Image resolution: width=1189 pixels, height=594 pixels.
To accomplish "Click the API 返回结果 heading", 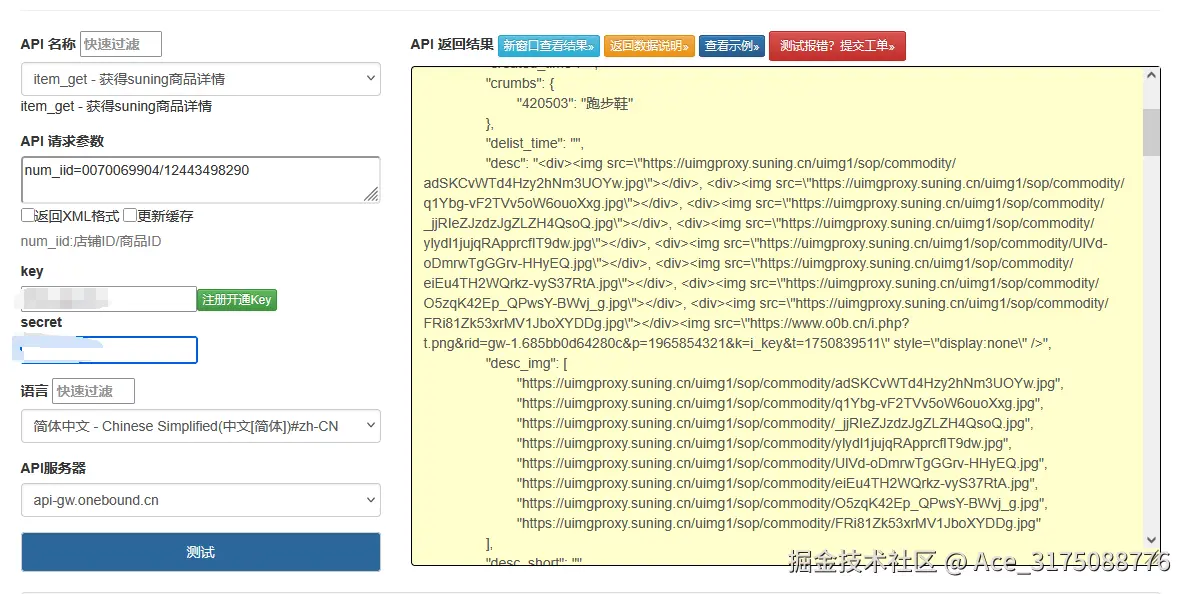I will click(452, 44).
